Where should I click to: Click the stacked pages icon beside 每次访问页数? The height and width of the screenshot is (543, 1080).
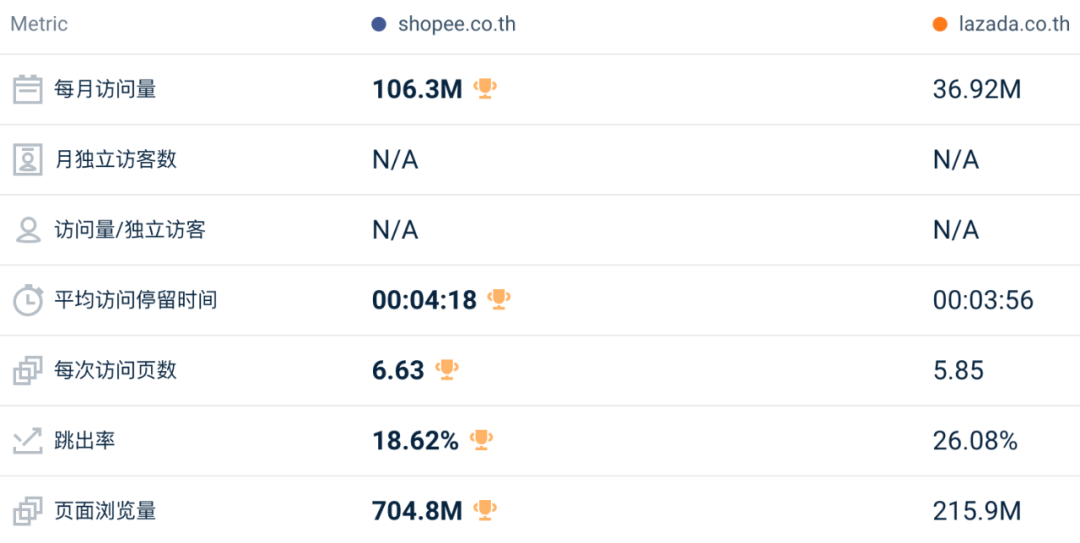click(x=27, y=370)
